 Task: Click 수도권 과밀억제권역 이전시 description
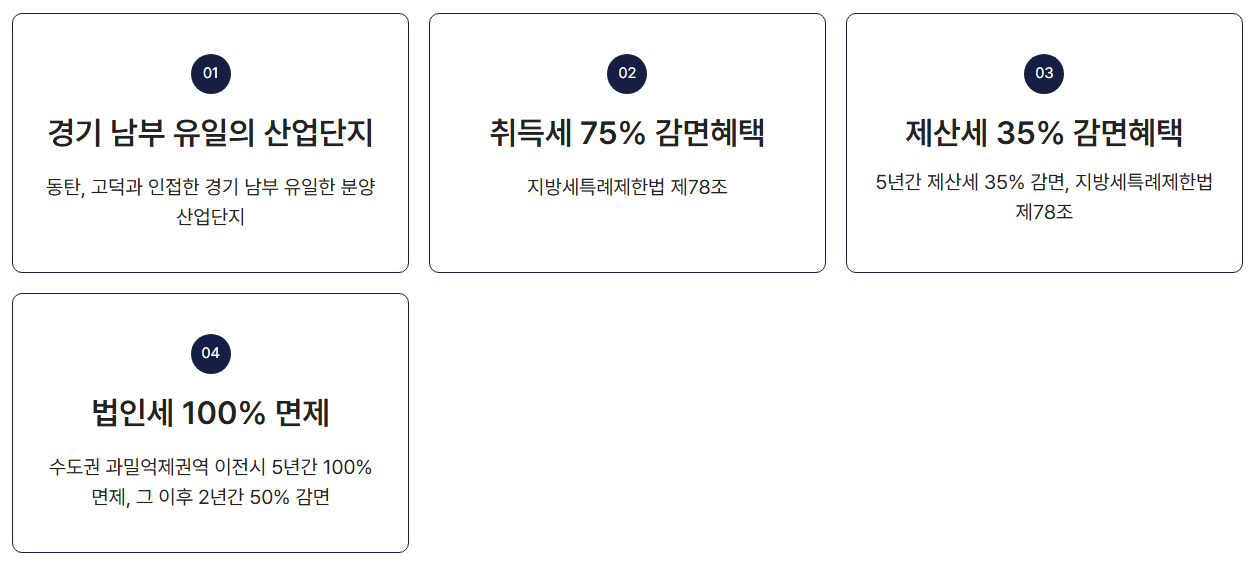[210, 482]
